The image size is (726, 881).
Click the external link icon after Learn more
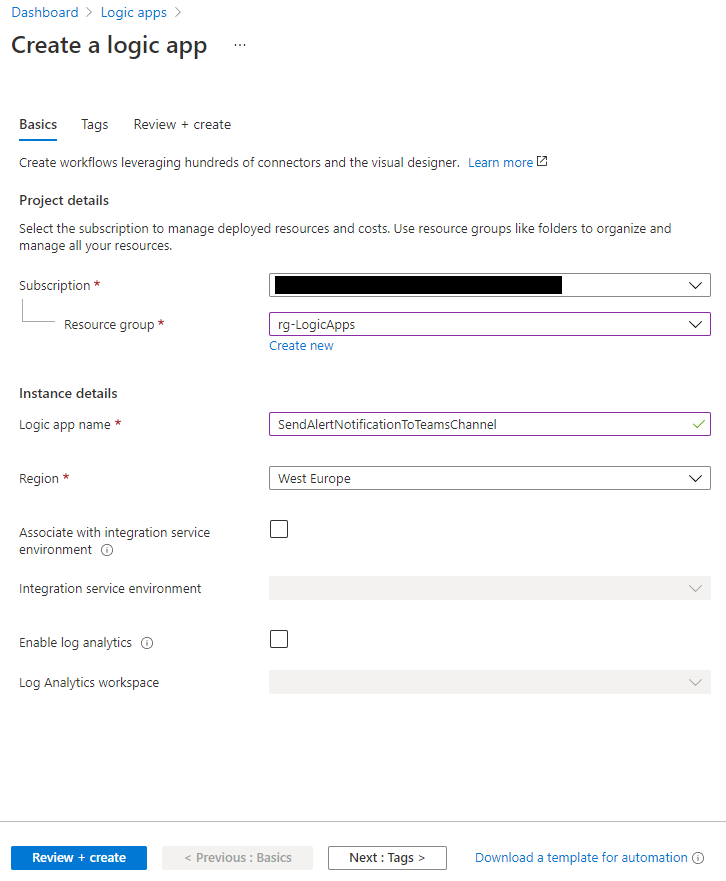coord(542,162)
